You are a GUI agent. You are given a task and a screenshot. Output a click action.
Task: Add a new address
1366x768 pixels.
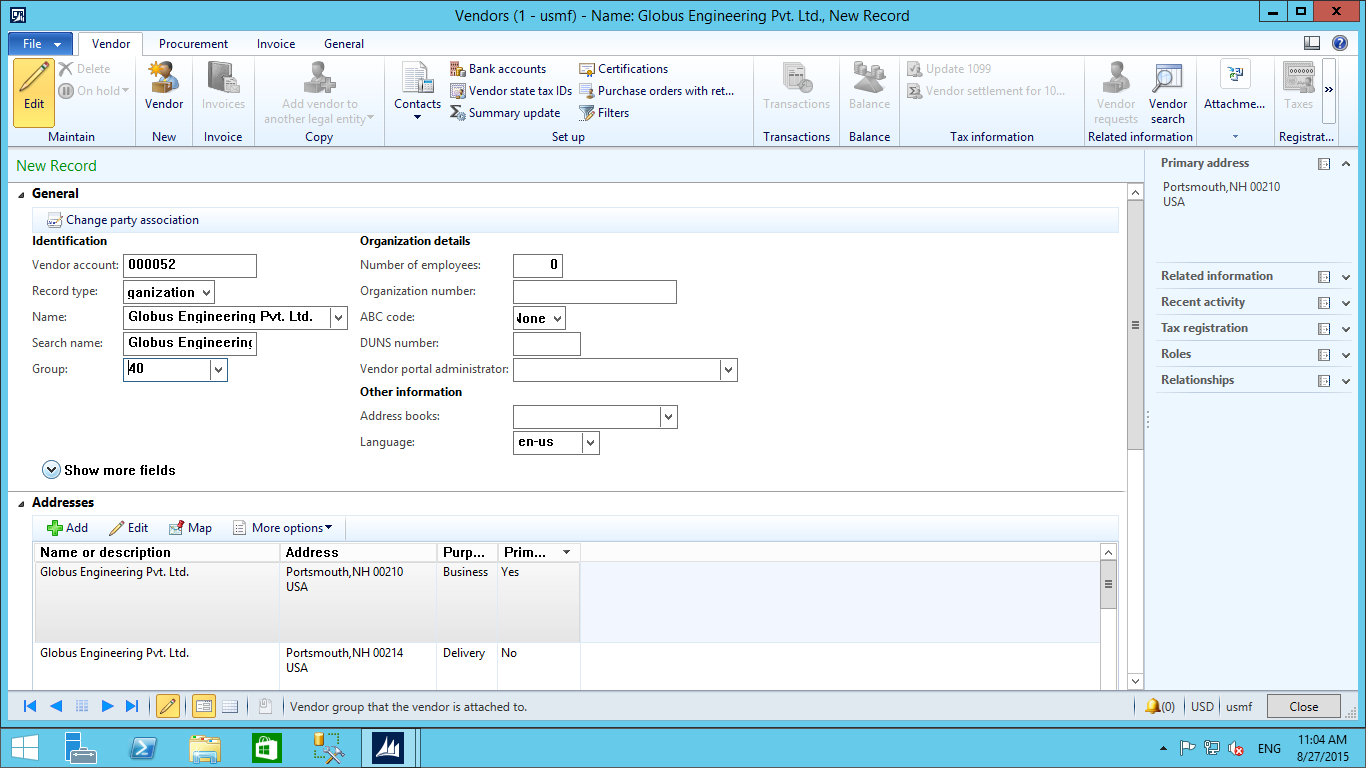(68, 528)
